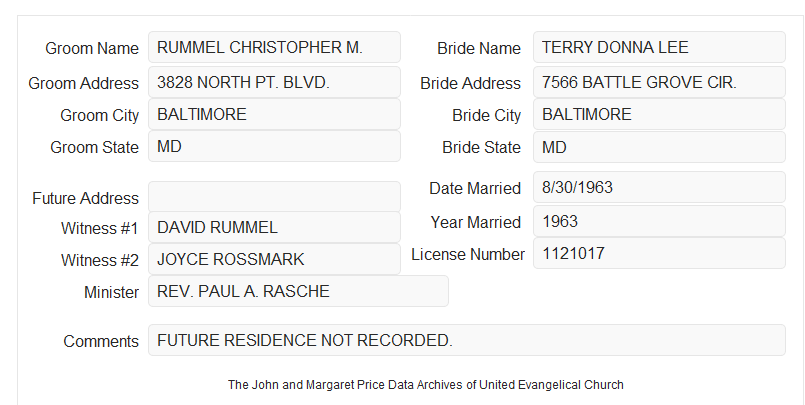805x405 pixels.
Task: Click the Bride Address input box
Action: (659, 82)
